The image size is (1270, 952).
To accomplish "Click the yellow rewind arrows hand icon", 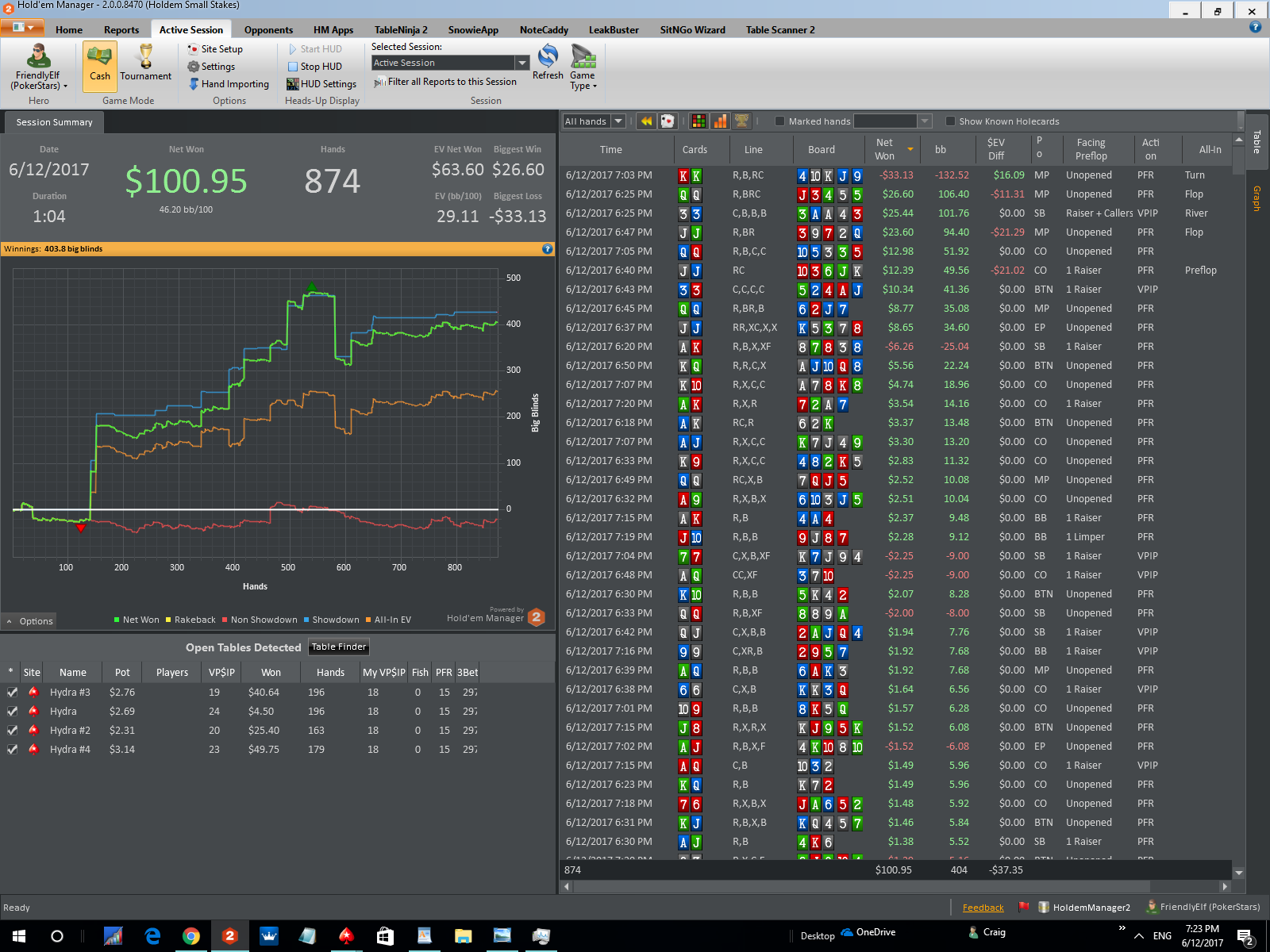I will 646,121.
